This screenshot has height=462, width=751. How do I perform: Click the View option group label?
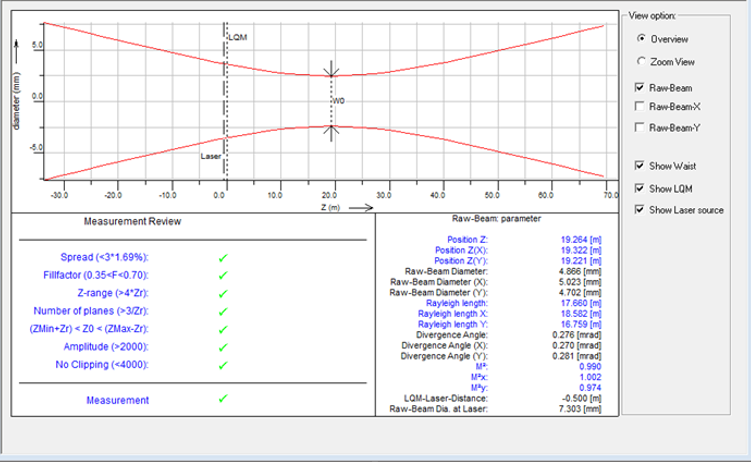click(652, 16)
